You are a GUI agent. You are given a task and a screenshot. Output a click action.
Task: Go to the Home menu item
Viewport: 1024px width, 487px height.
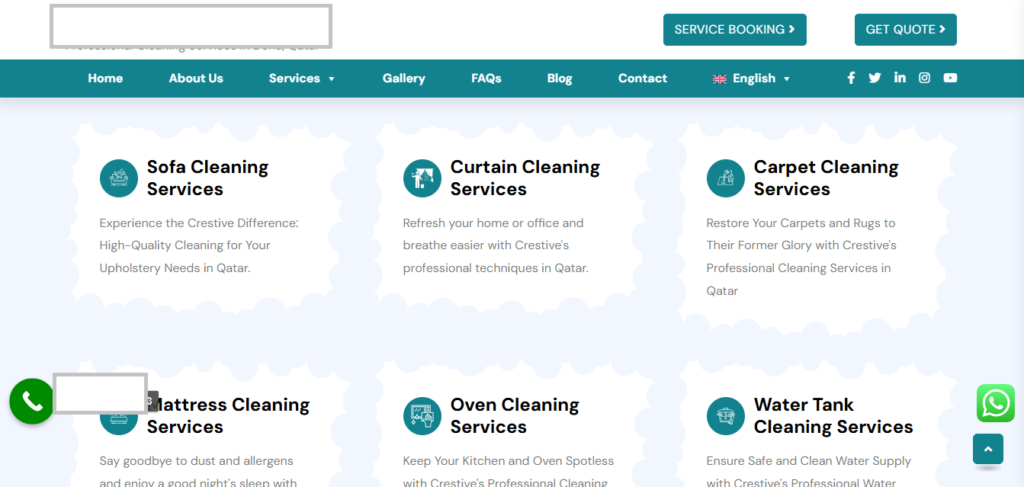click(x=105, y=78)
